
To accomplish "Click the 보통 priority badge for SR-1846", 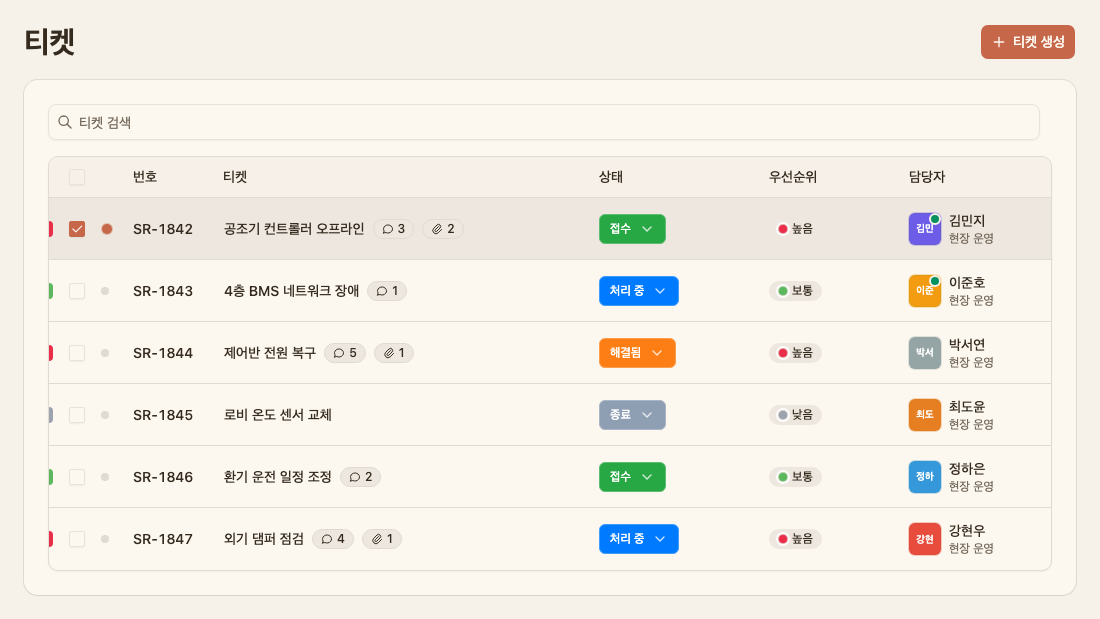I will tap(795, 477).
